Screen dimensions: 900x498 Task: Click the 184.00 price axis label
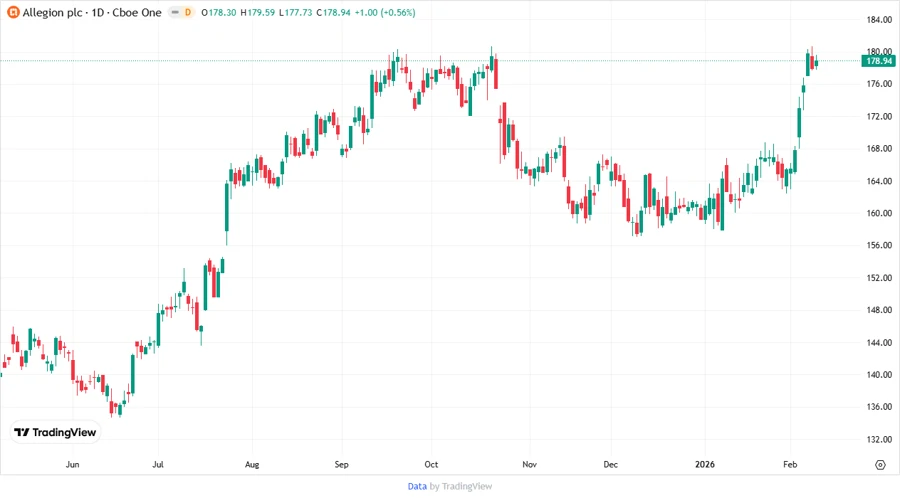(879, 20)
